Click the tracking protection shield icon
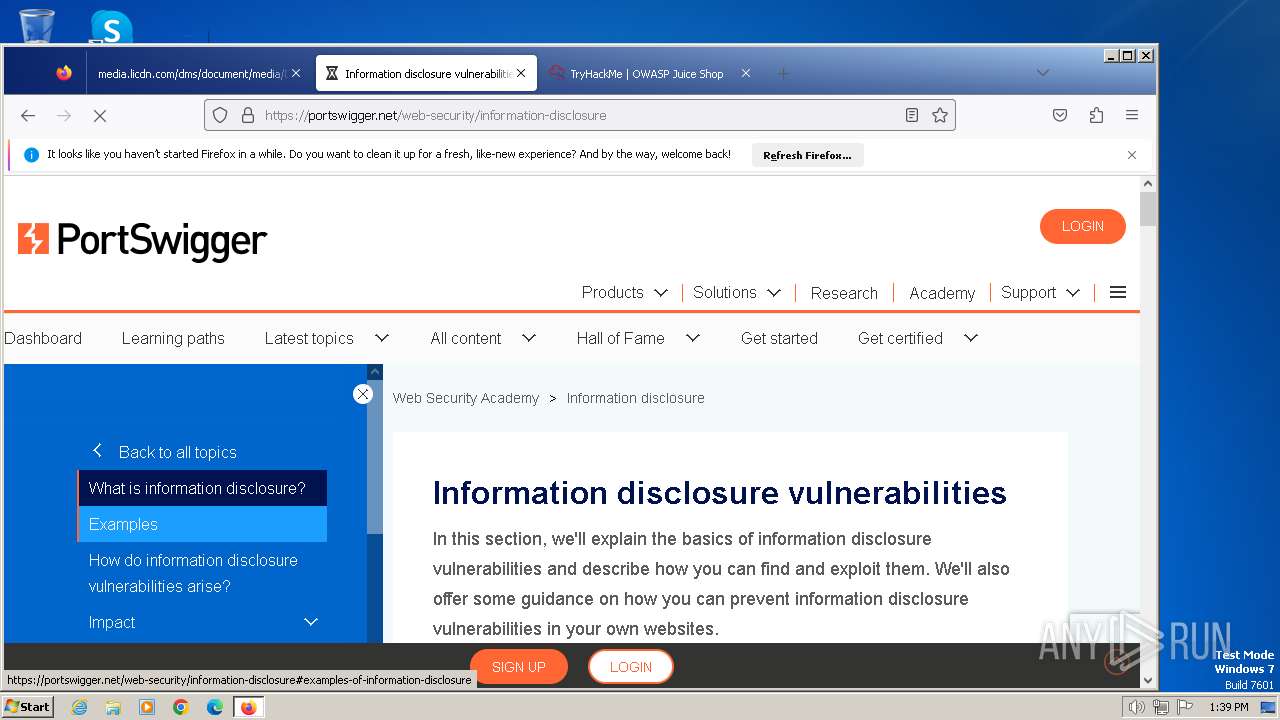 coord(221,115)
